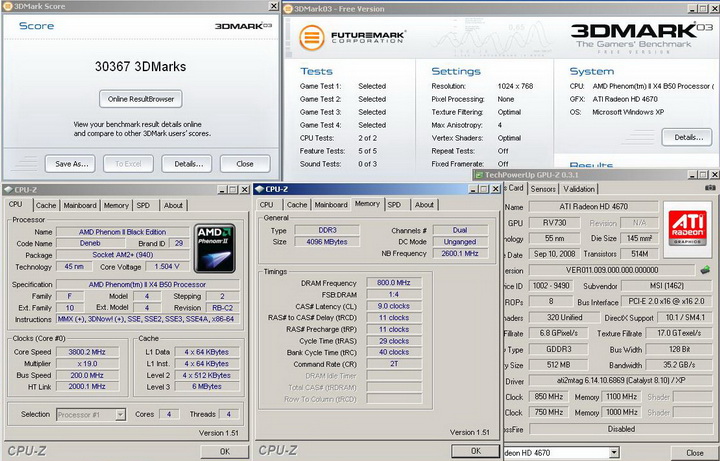Click the Resolution 1024 x 768 setting text
Viewport: 720px width, 461px height.
click(x=515, y=86)
